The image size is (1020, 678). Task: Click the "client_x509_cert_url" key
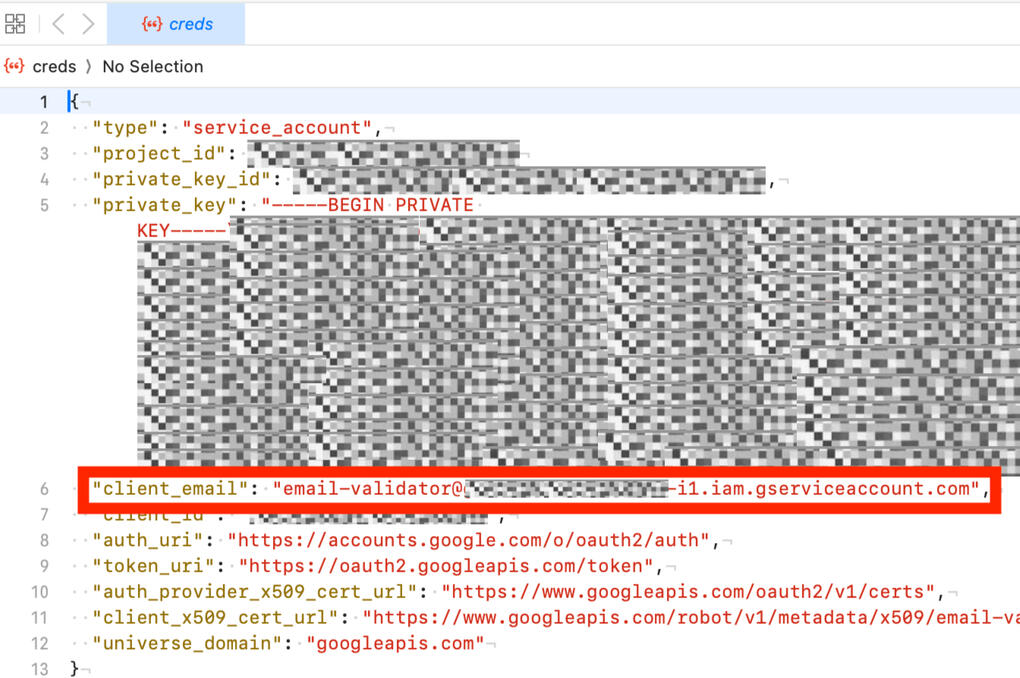(215, 618)
